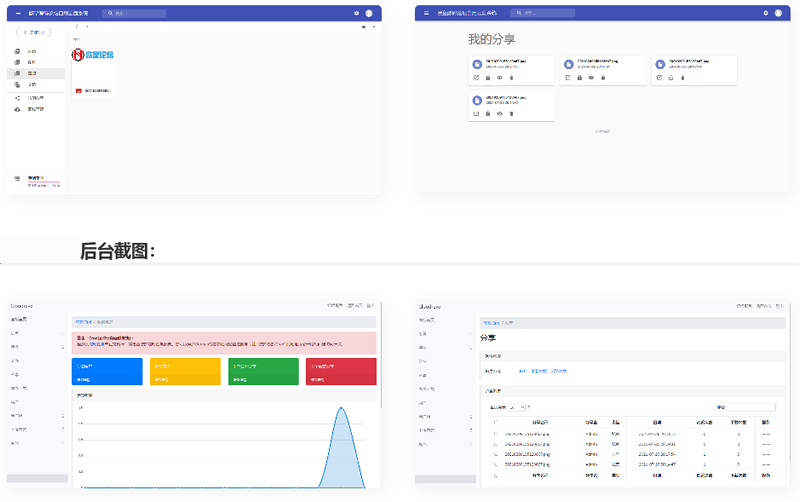
Task: Open the first share card's link icon
Action: coord(476,77)
